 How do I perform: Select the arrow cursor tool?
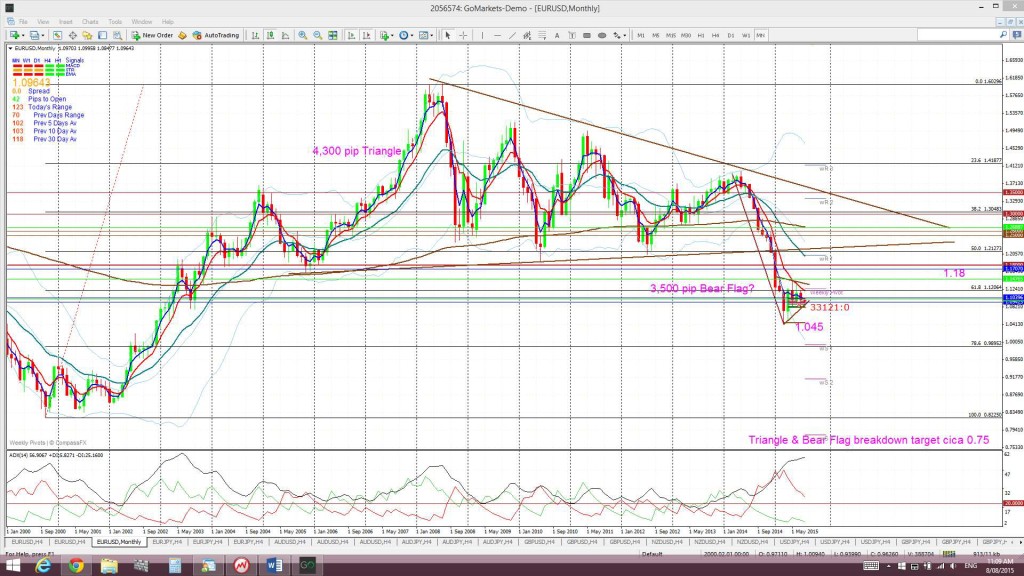(448, 35)
